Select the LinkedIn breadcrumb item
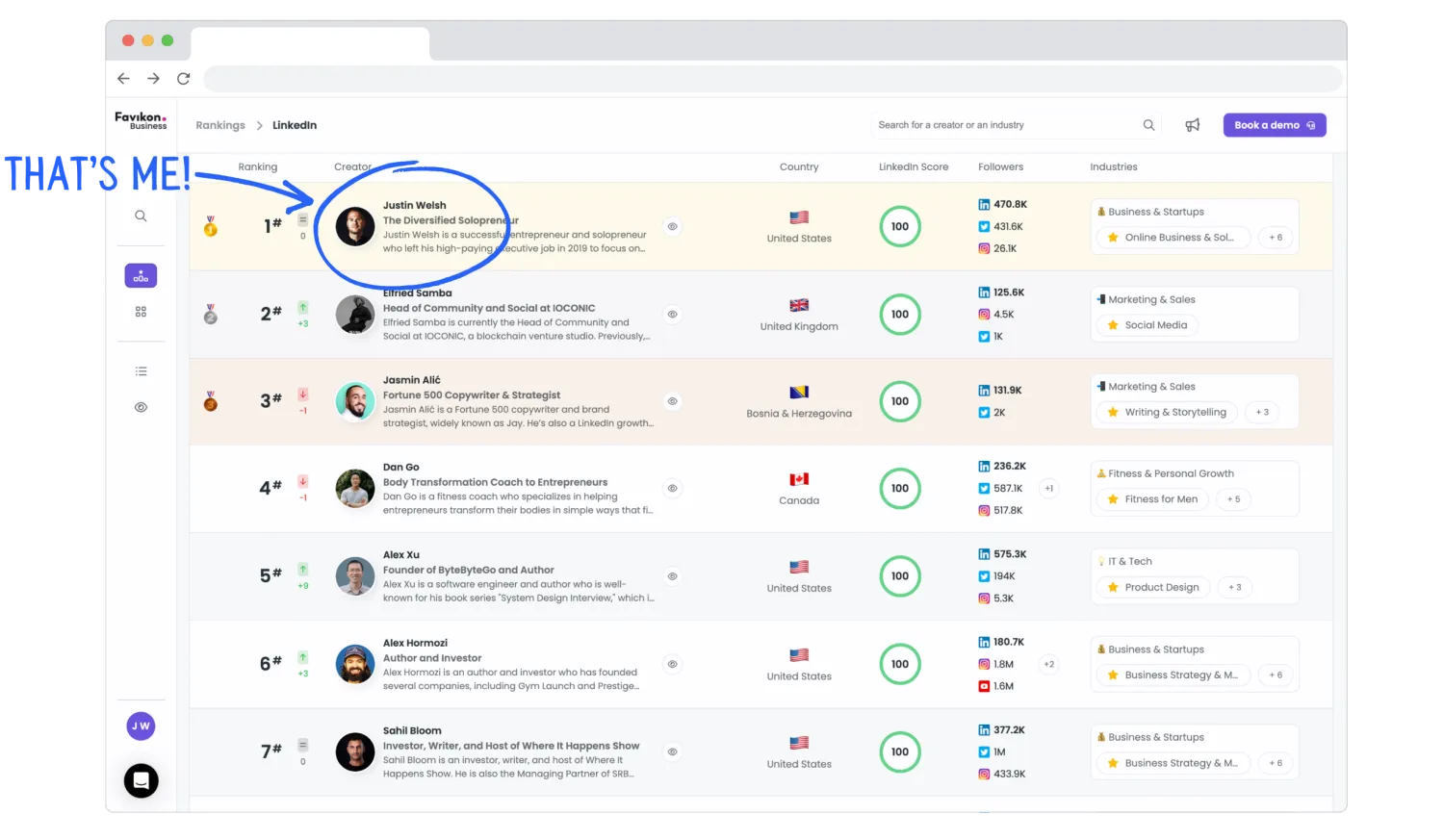 [x=295, y=125]
